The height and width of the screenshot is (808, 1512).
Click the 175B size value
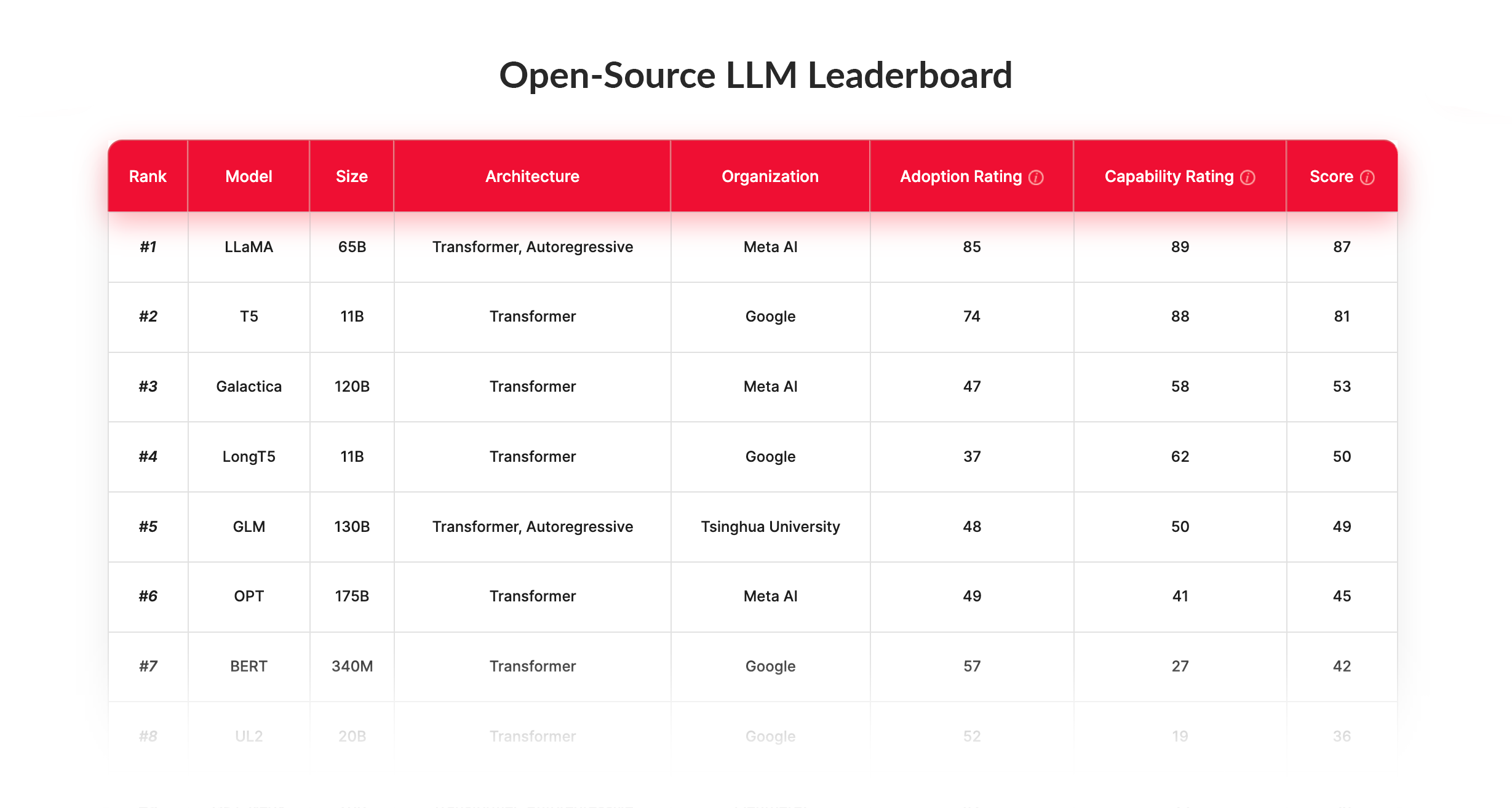pyautogui.click(x=352, y=596)
